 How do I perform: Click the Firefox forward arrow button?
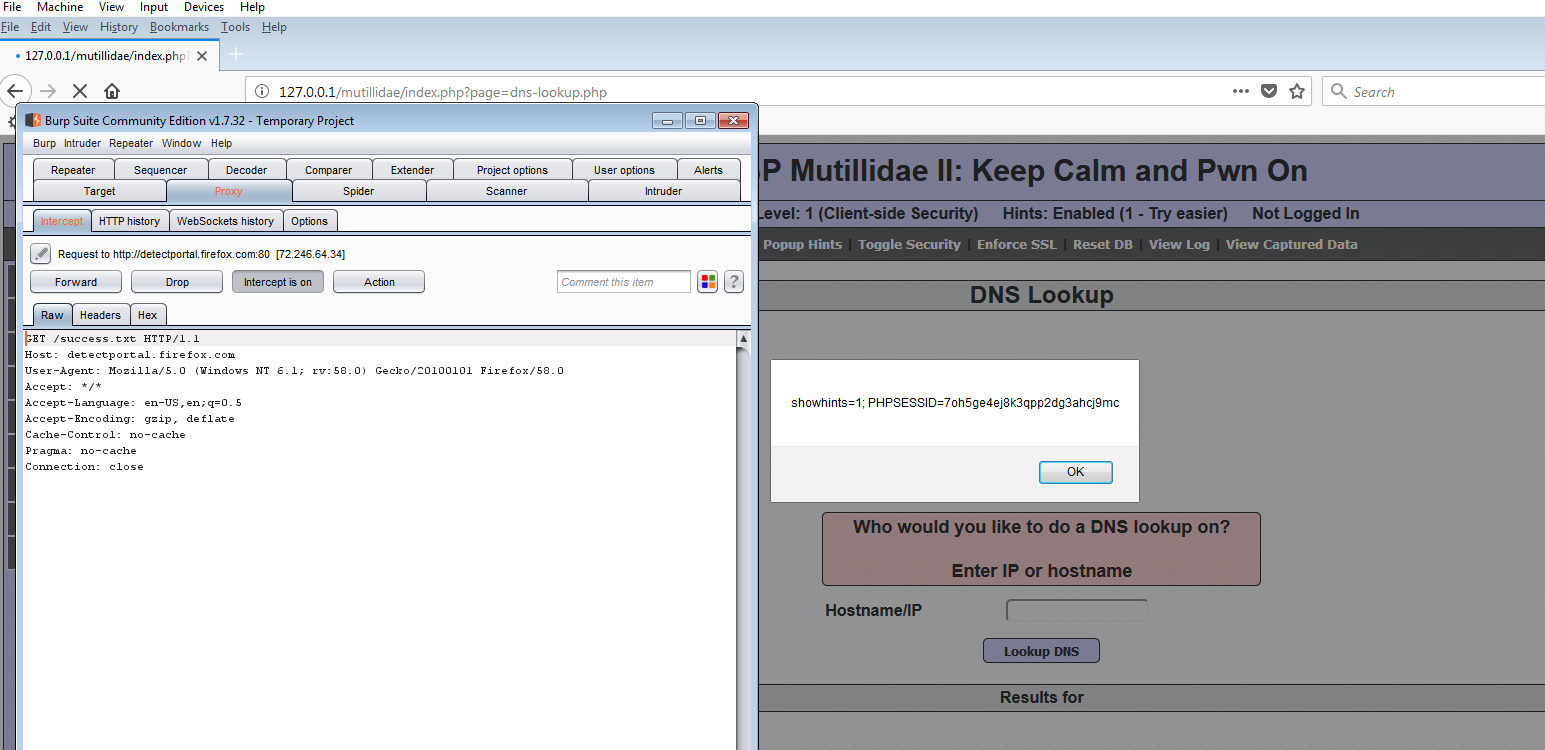(x=47, y=91)
